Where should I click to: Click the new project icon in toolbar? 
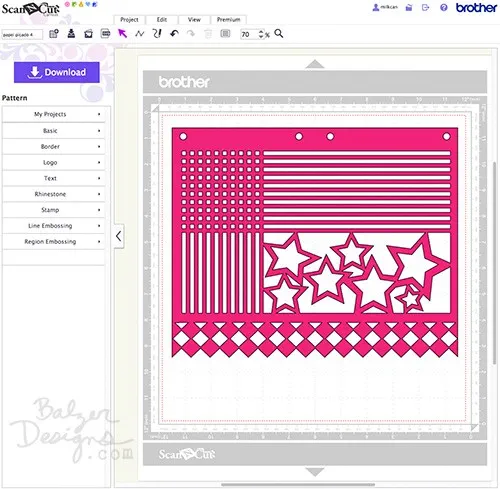tap(54, 34)
